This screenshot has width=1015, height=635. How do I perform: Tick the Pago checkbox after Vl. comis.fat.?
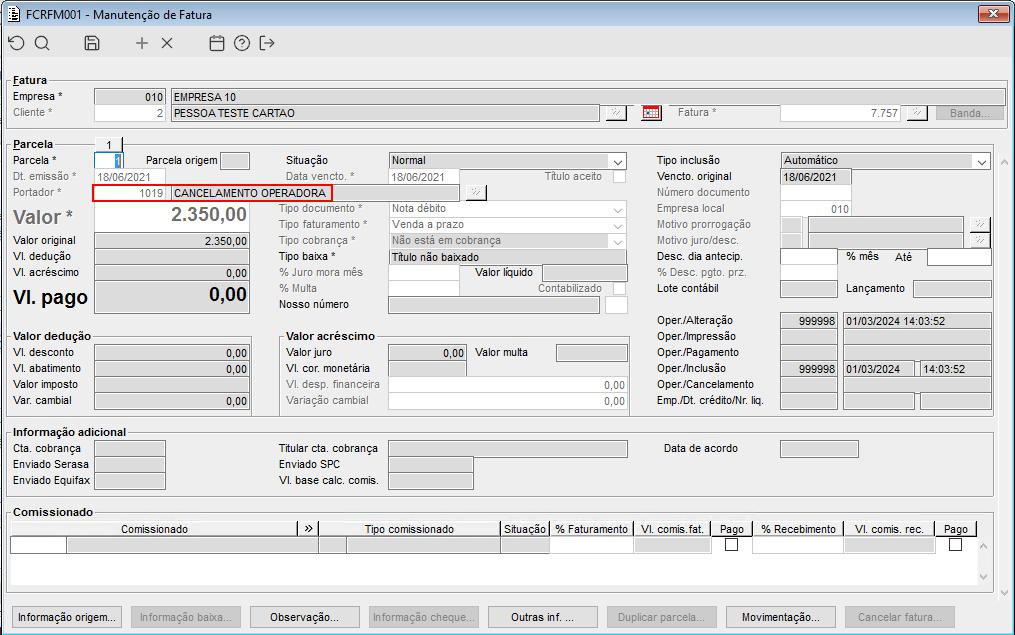coord(731,545)
